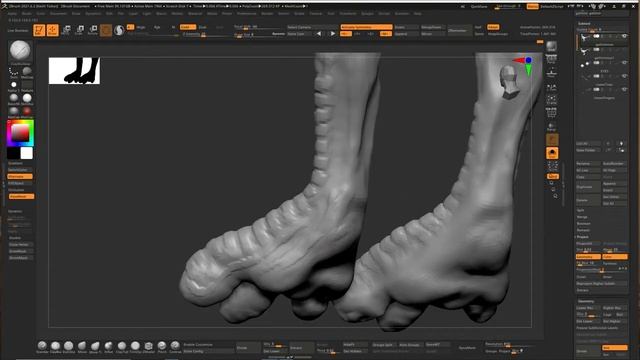Screen dimensions: 640x360
Task: Expand the Remesh section in Subtool panel
Action: click(x=583, y=230)
